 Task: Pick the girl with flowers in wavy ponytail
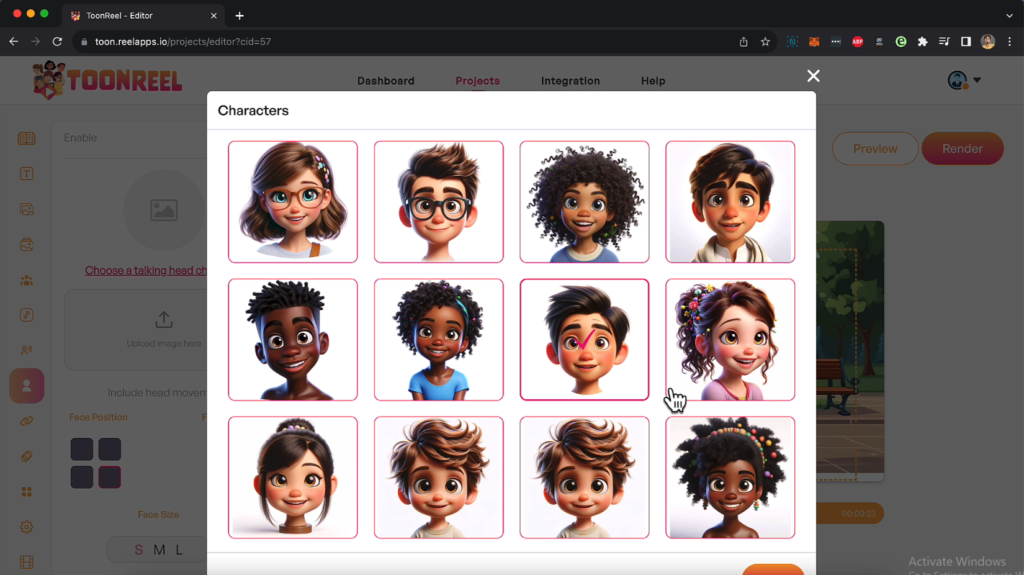(x=730, y=340)
